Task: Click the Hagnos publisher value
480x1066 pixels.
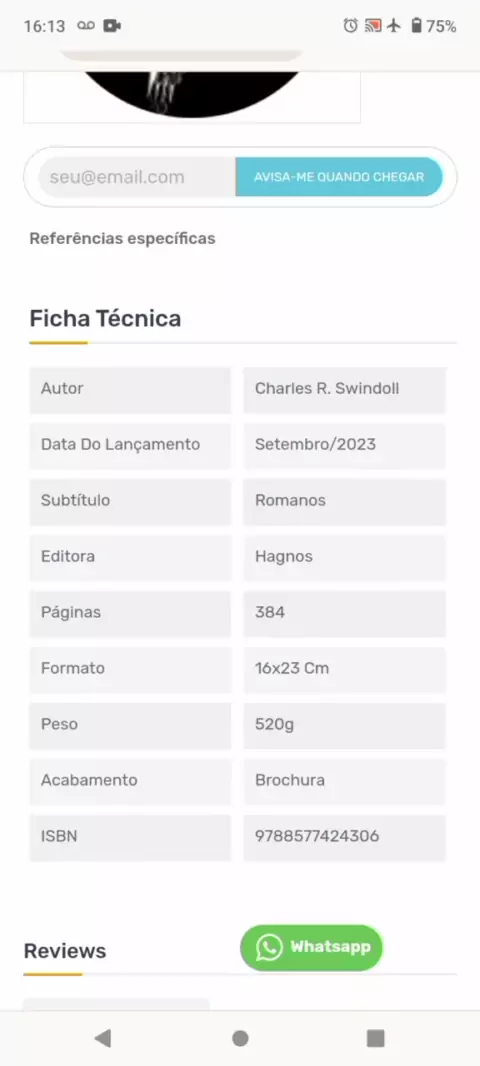Action: [284, 556]
